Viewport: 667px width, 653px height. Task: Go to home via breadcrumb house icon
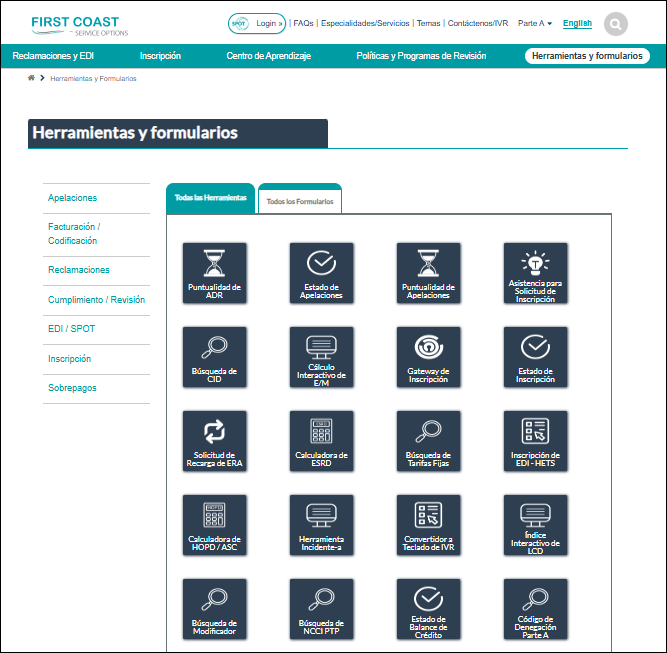pyautogui.click(x=32, y=78)
